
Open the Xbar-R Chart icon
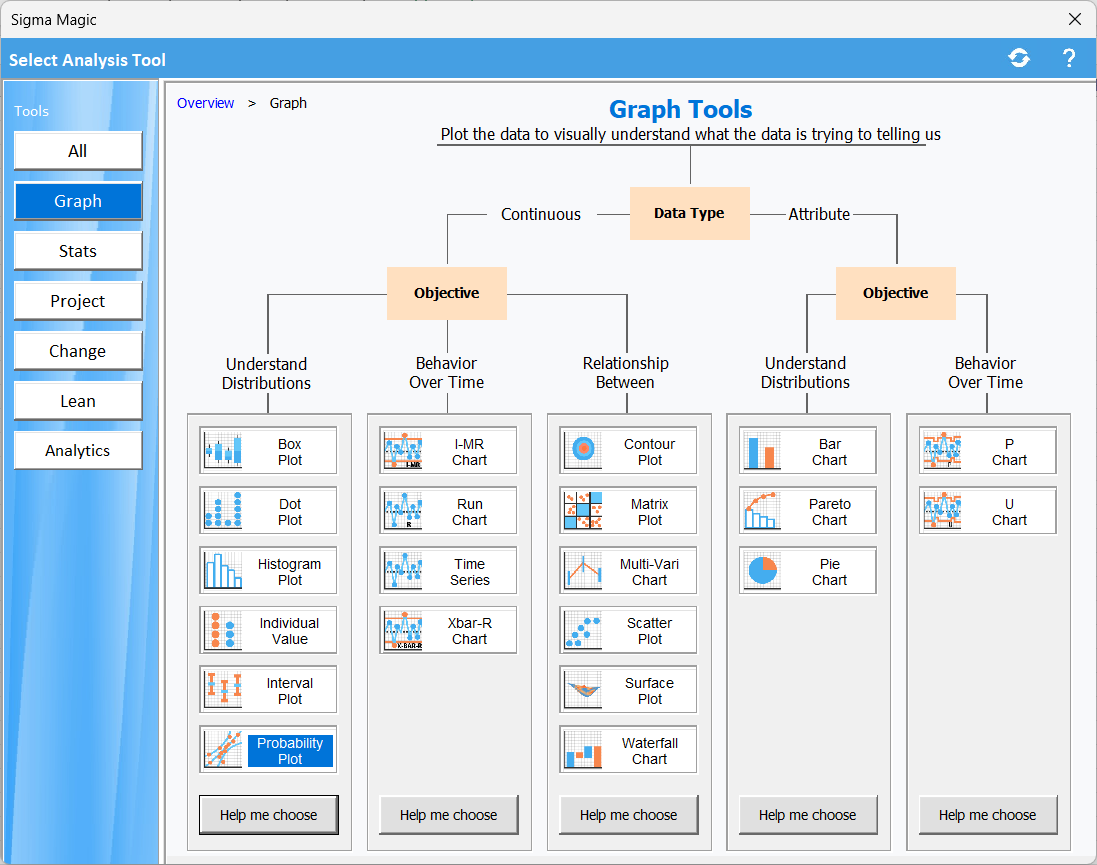pos(403,631)
